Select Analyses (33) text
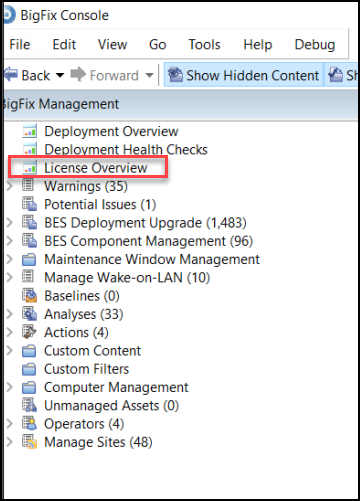This screenshot has height=501, width=360. 84,314
